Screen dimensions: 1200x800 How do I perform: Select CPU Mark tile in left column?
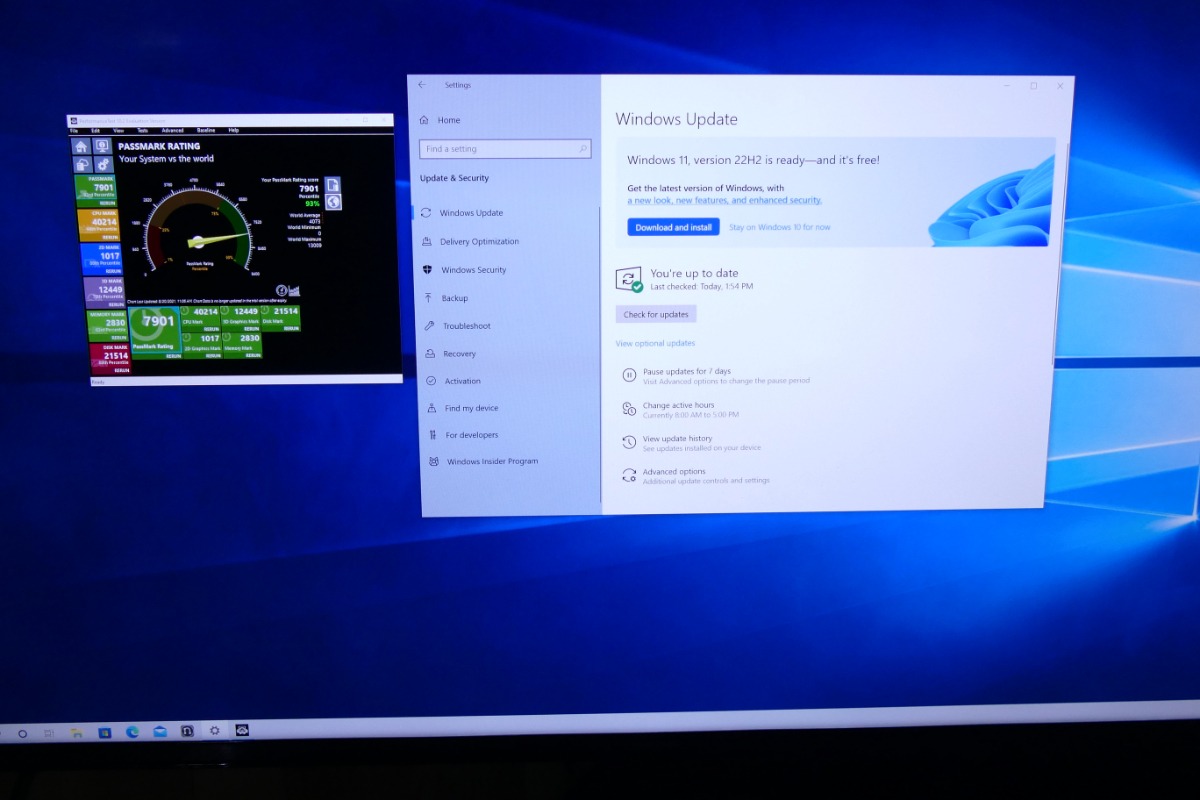[x=98, y=225]
